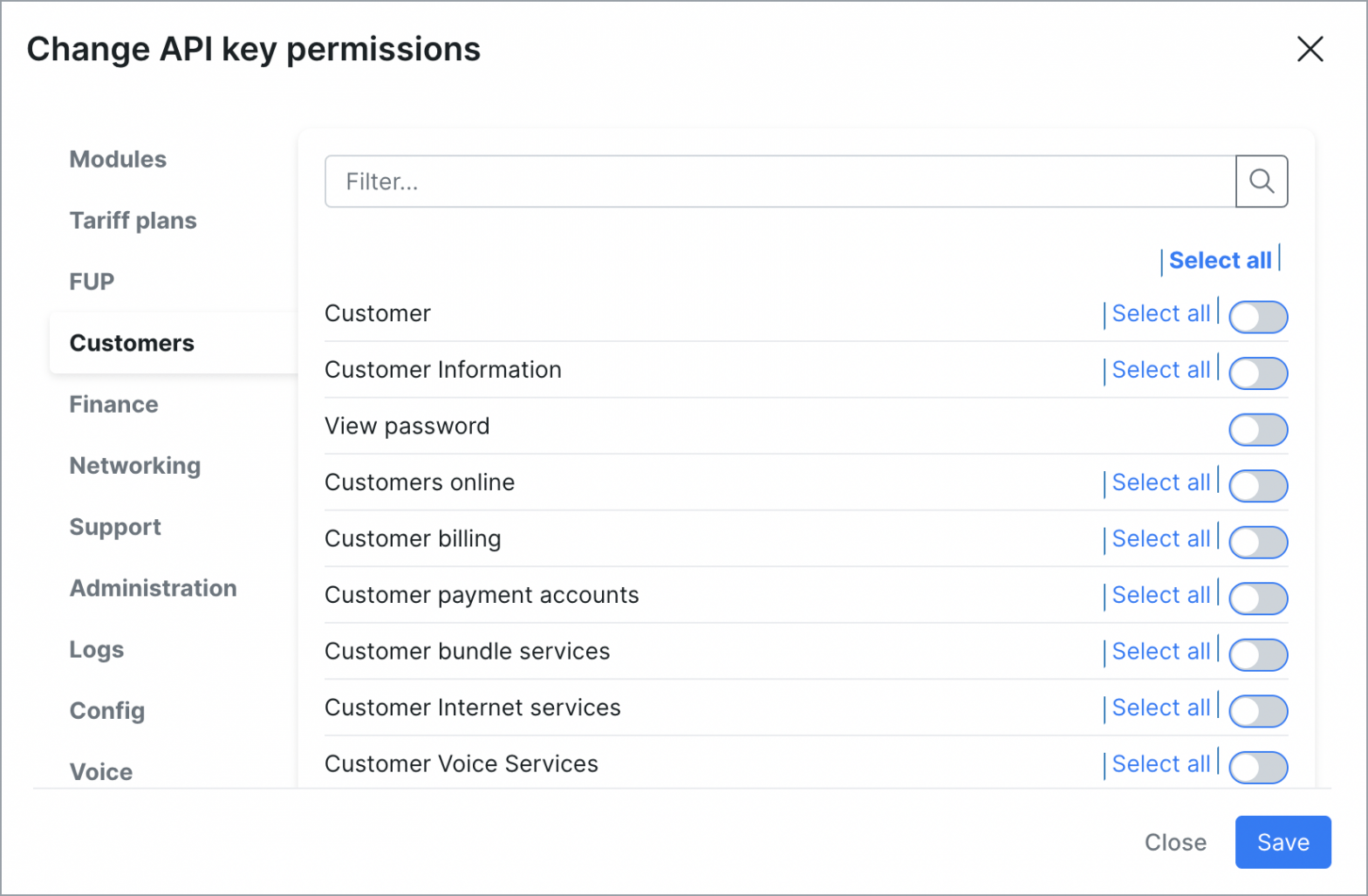The image size is (1368, 896).
Task: Click Select all for Customer Information
Action: click(x=1161, y=369)
